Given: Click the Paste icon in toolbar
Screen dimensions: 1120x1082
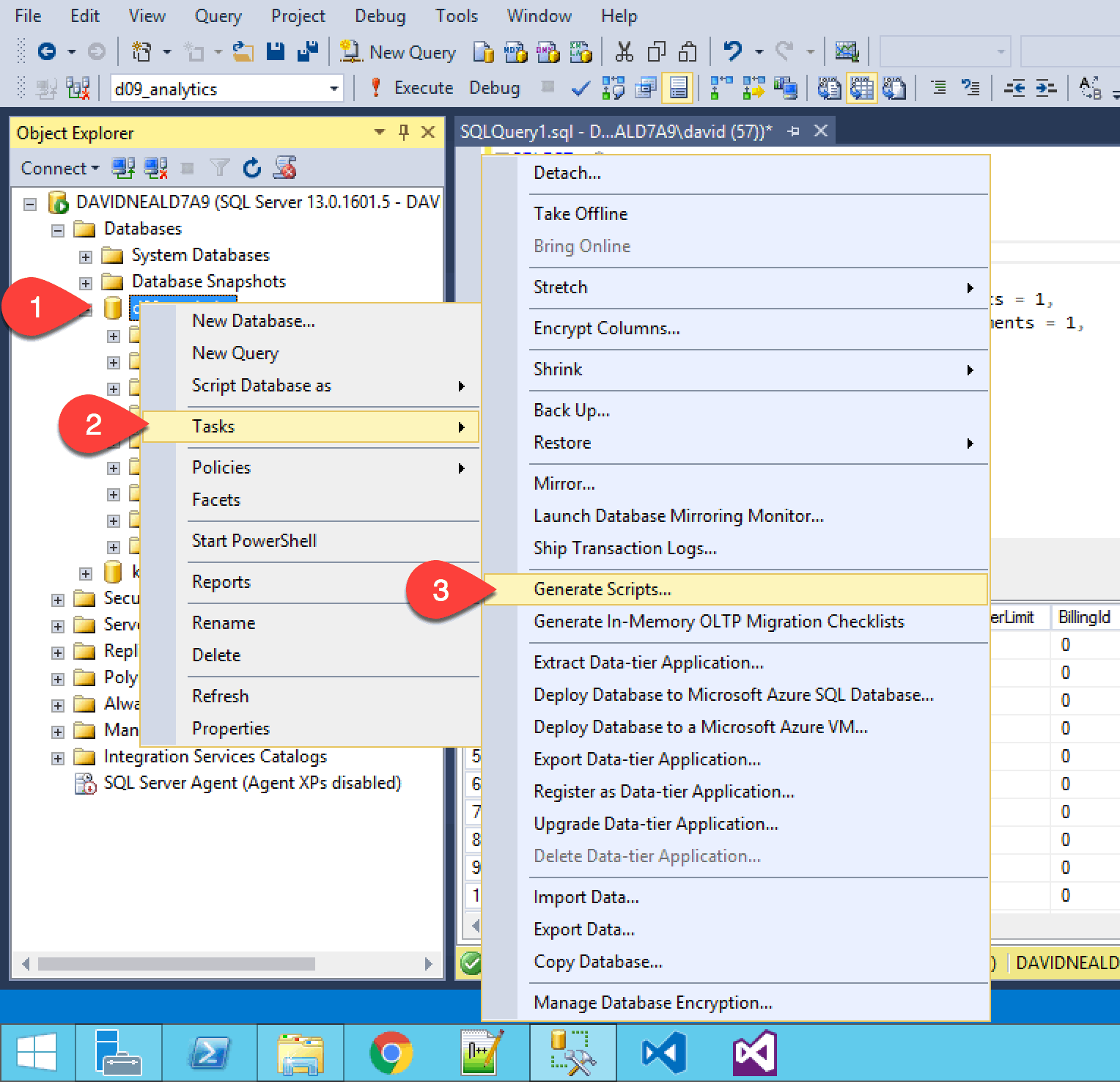Looking at the screenshot, I should tap(688, 51).
